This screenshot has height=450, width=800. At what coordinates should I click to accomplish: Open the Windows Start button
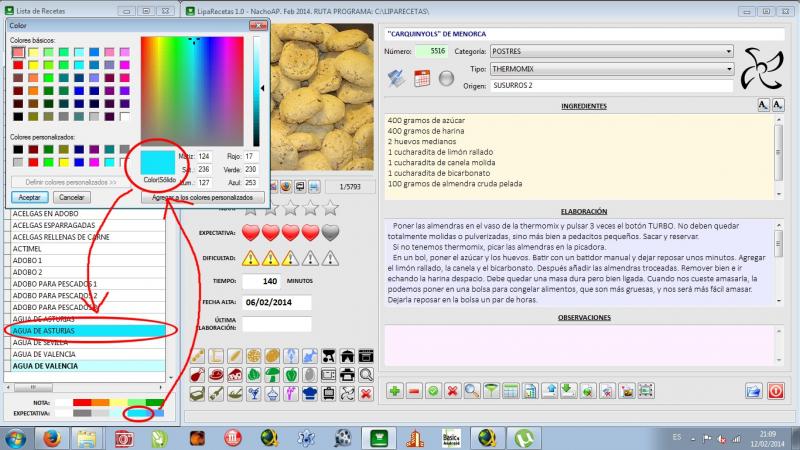coord(16,439)
